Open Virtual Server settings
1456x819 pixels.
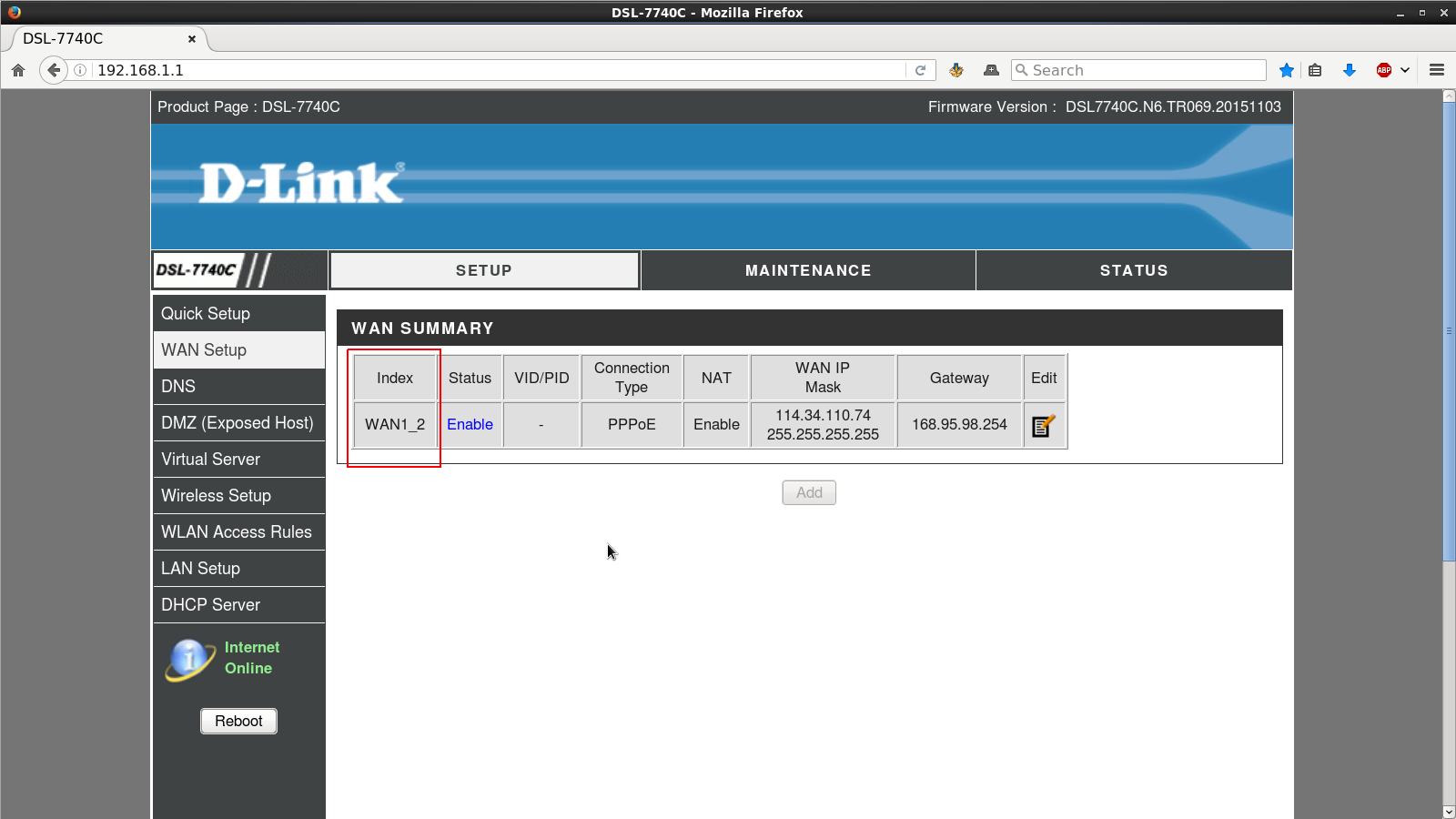pyautogui.click(x=238, y=459)
